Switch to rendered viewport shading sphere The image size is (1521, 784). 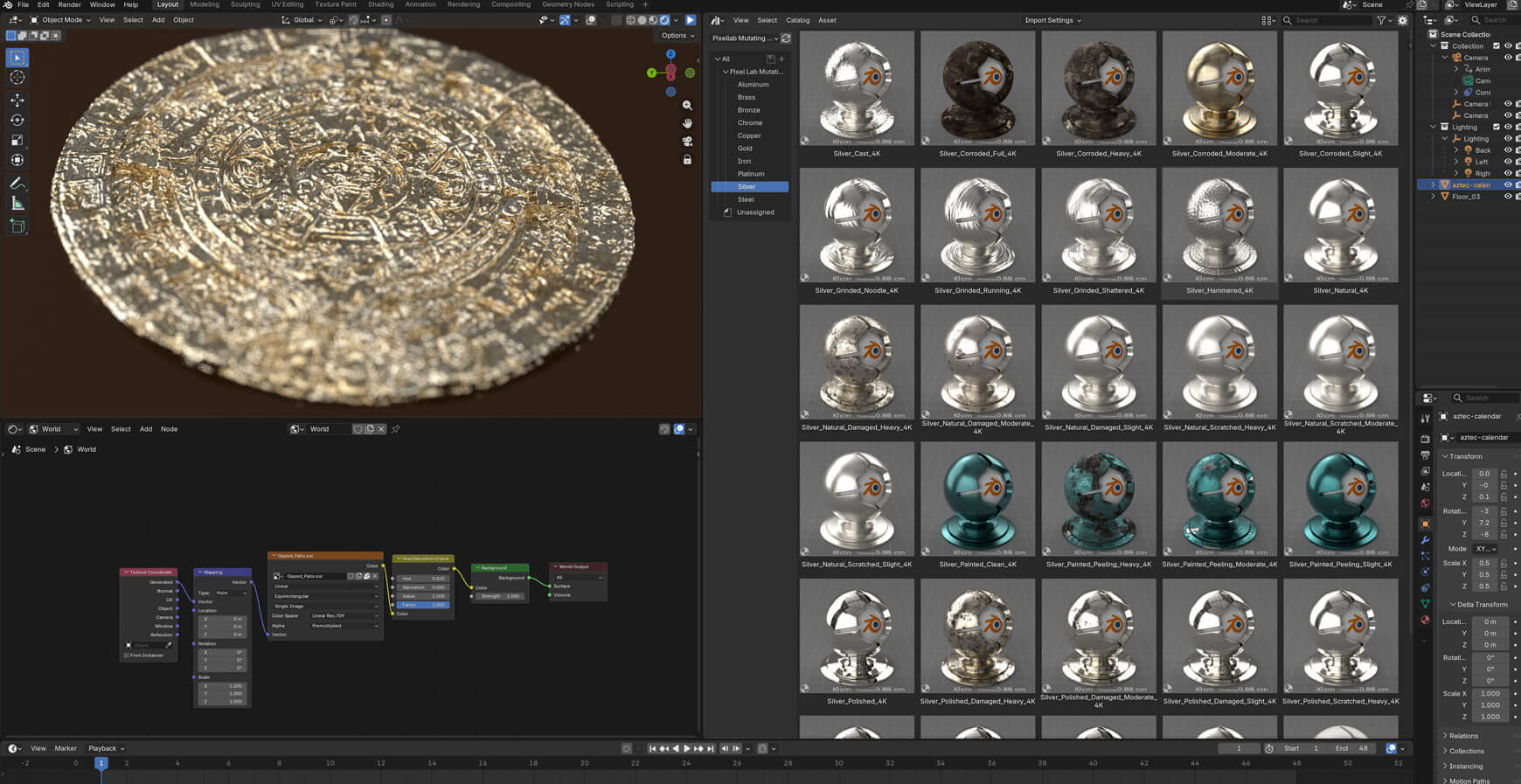point(664,20)
